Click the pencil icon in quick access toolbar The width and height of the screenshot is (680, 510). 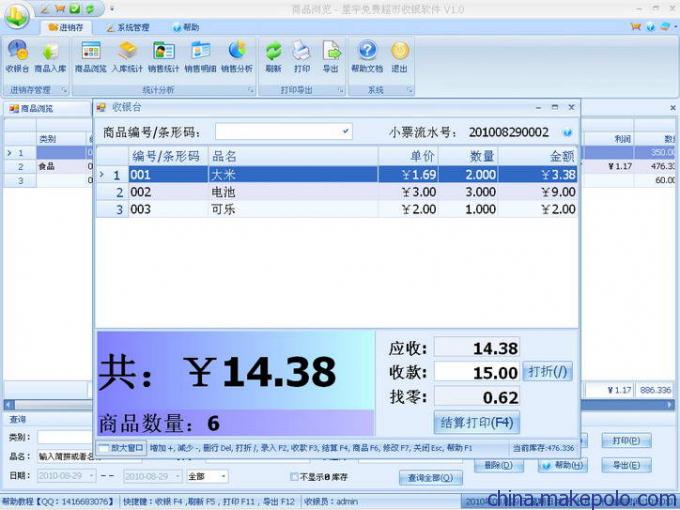[45, 9]
